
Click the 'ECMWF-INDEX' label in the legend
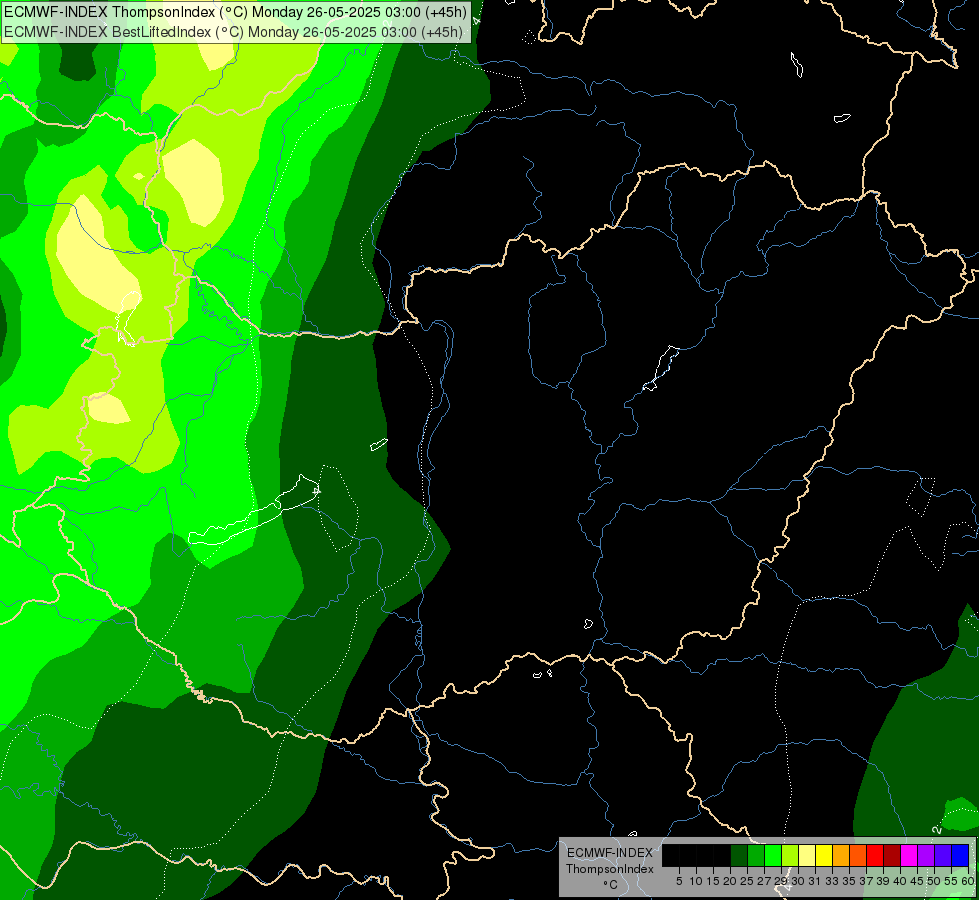point(610,853)
